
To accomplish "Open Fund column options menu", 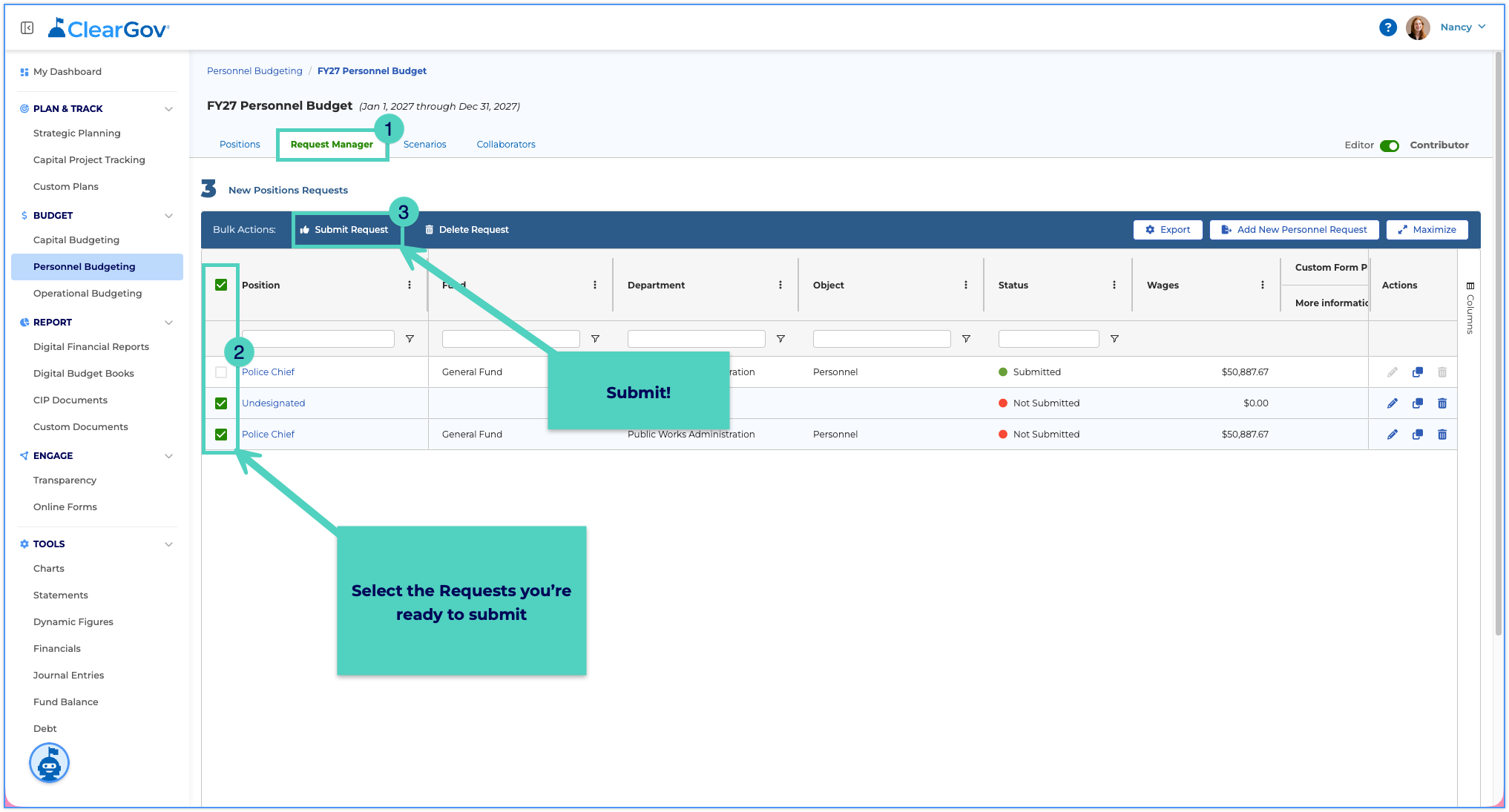I will pos(595,285).
